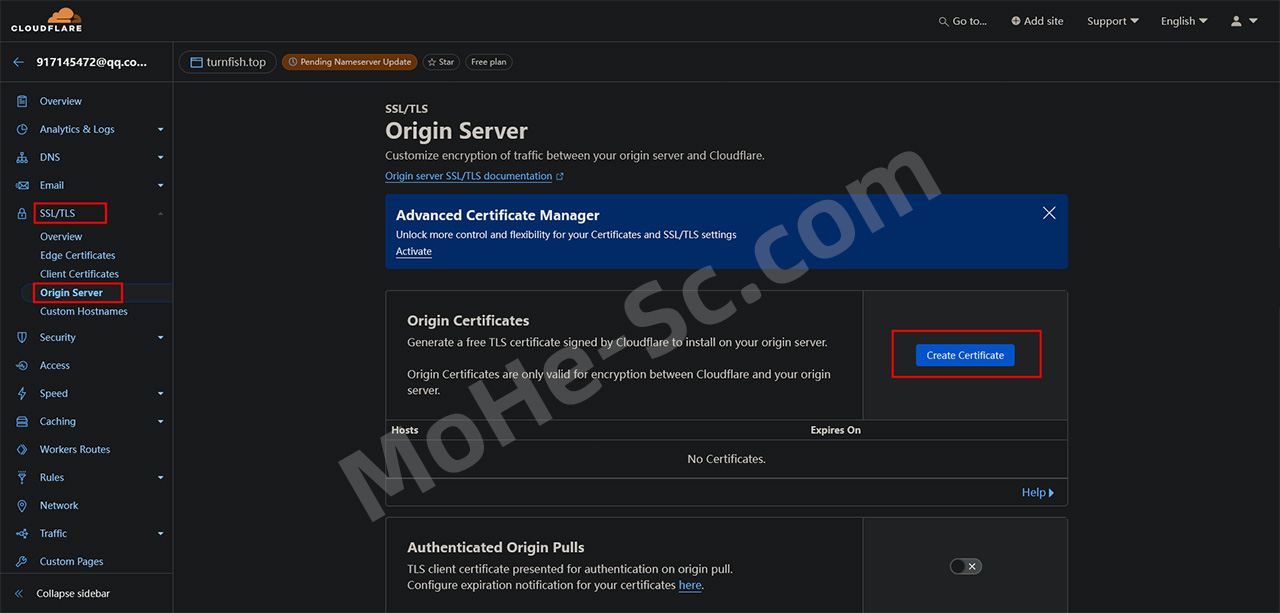The width and height of the screenshot is (1280, 613).
Task: Expand the Email section arrow
Action: coord(160,185)
